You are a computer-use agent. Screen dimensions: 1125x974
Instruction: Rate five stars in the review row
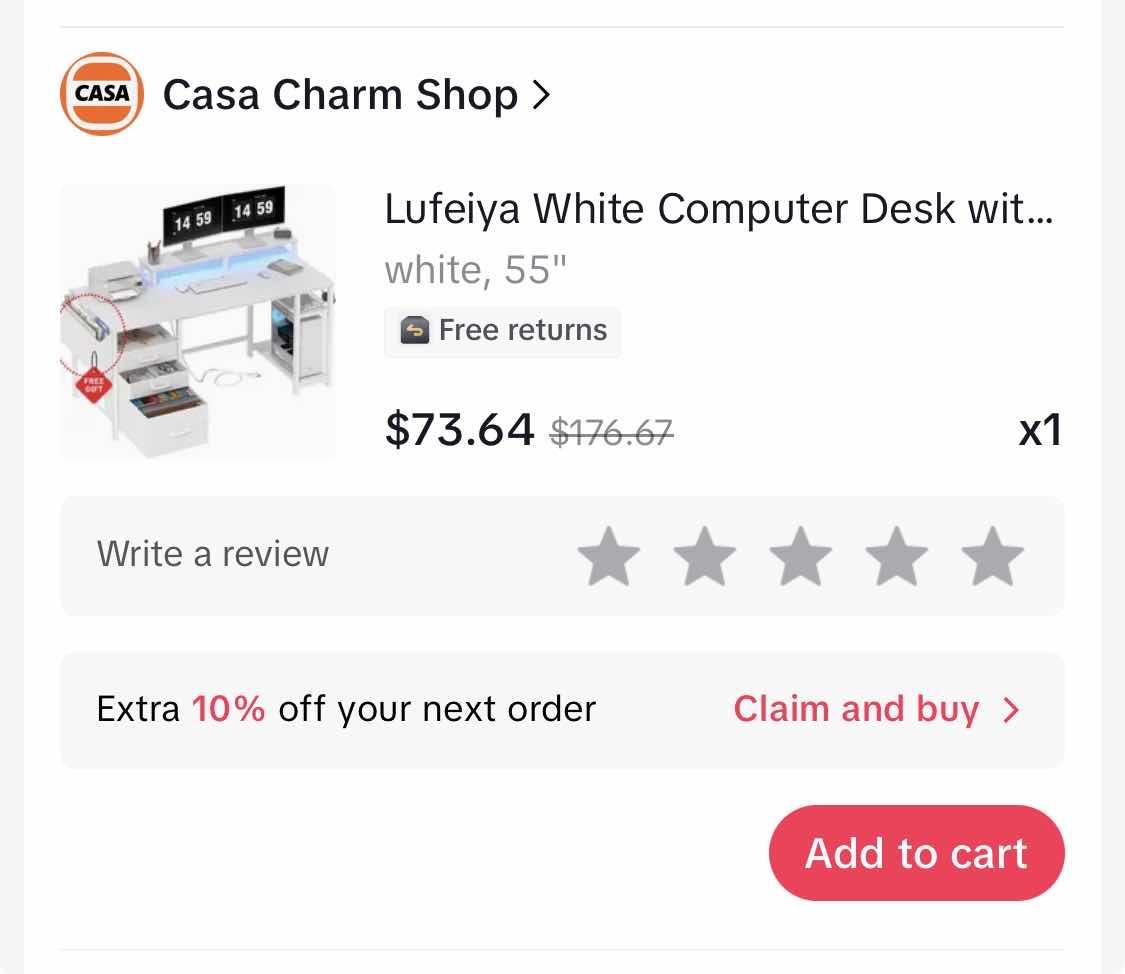[993, 557]
